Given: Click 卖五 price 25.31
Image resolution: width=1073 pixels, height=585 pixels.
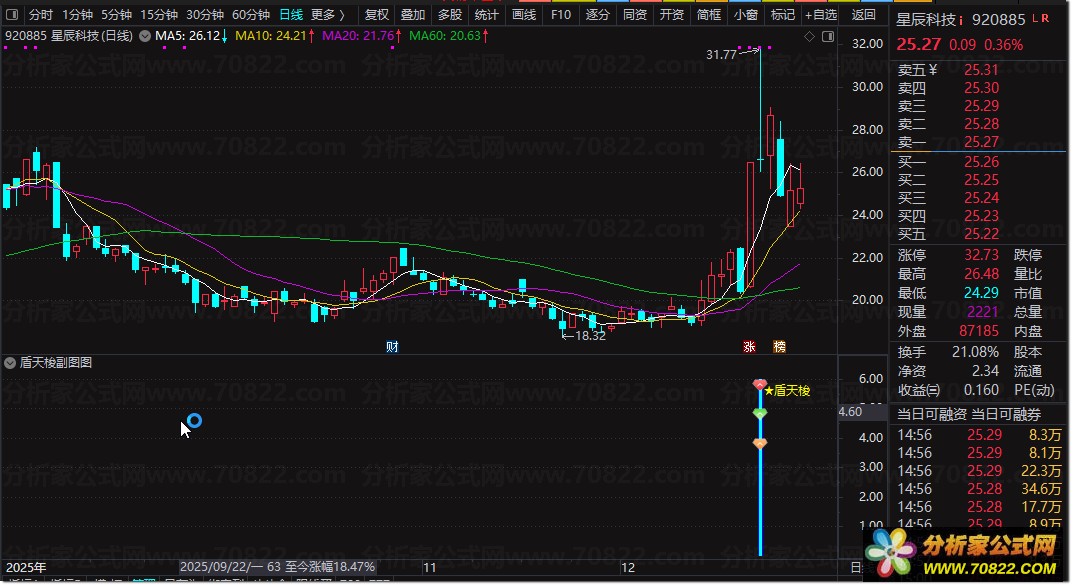Looking at the screenshot, I should coord(981,70).
